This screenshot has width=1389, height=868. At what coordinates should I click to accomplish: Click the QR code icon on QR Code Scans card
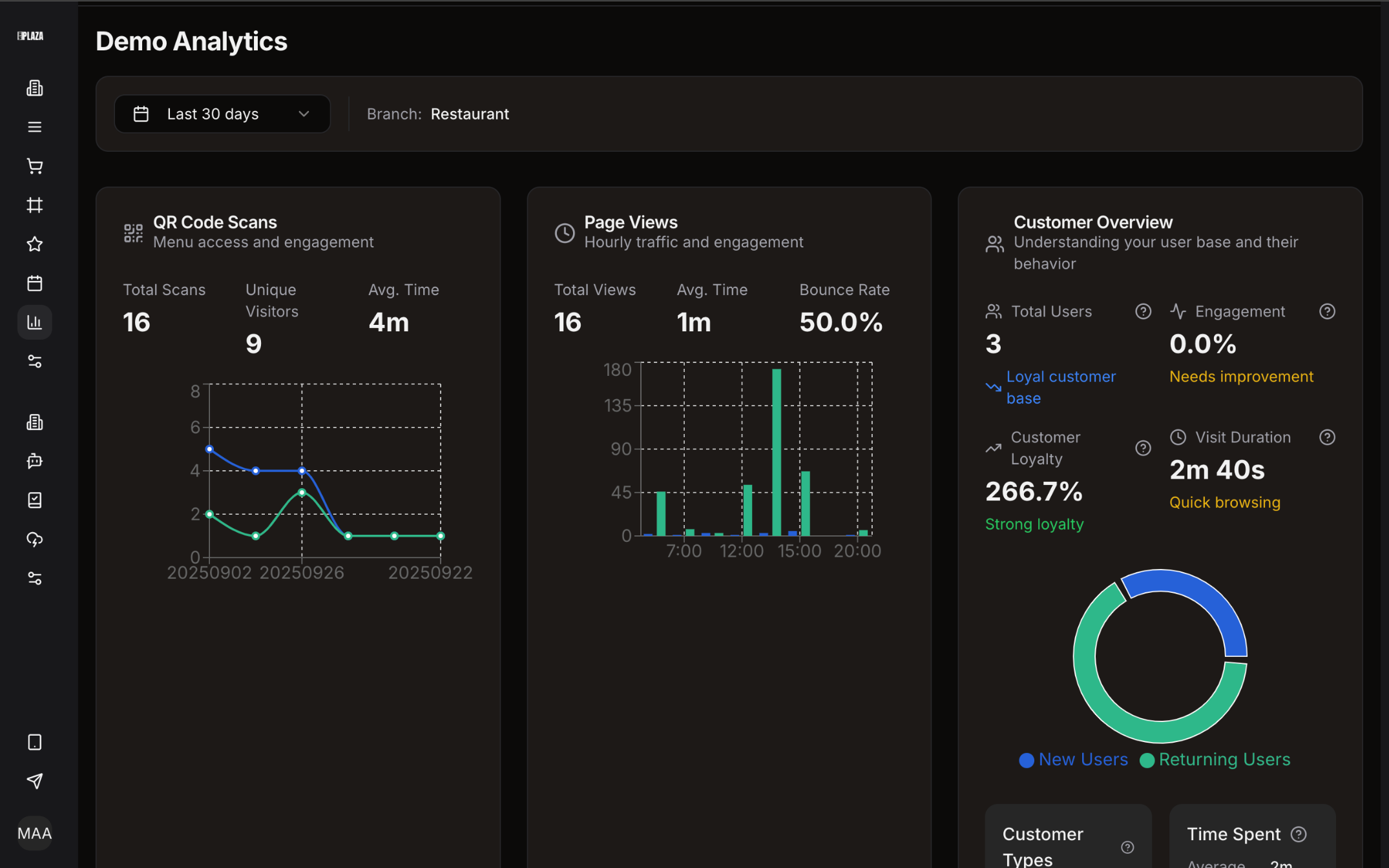tap(133, 233)
